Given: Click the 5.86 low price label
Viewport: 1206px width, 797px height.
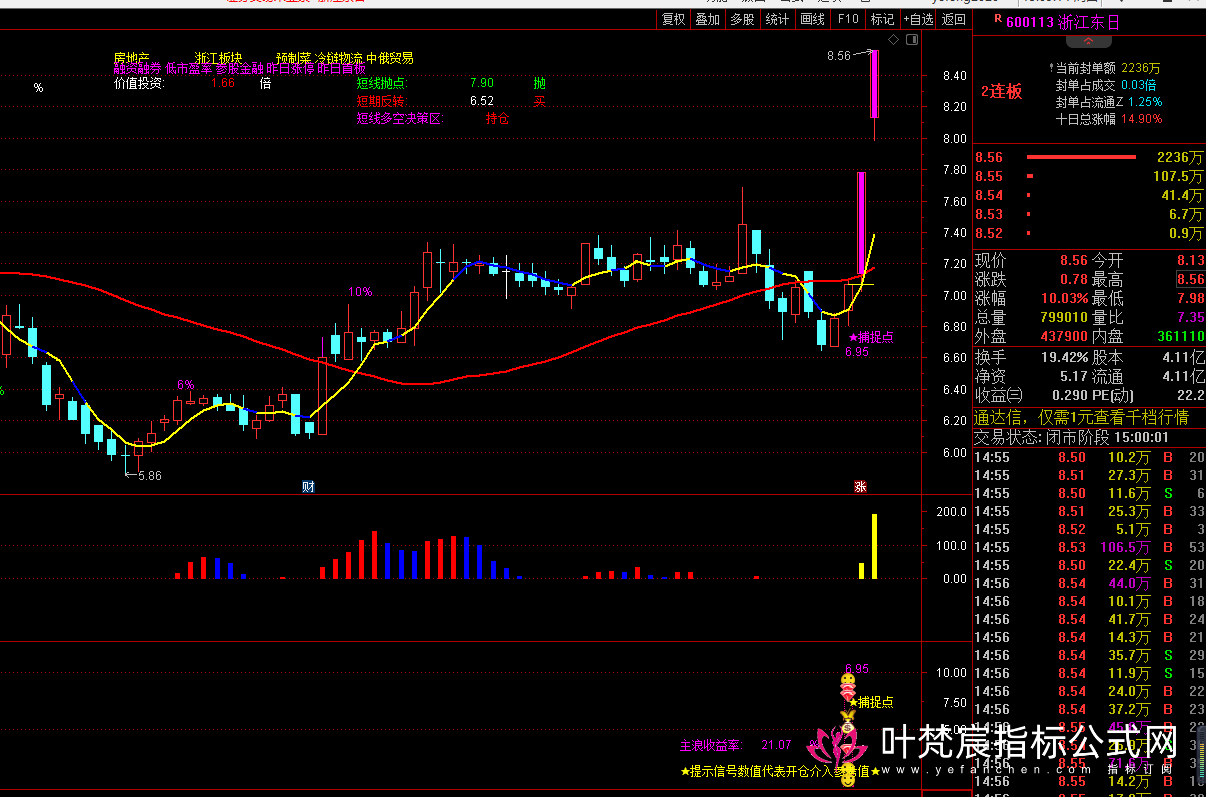Looking at the screenshot, I should [150, 476].
